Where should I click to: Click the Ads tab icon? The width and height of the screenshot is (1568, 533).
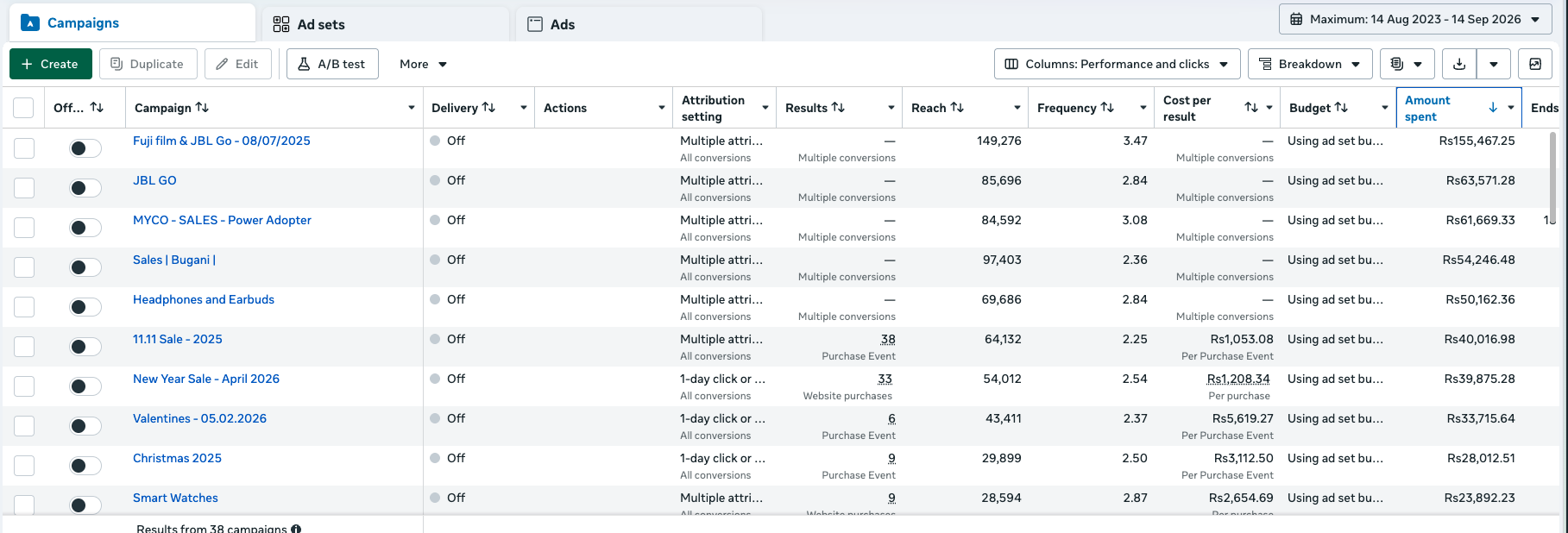coord(535,24)
